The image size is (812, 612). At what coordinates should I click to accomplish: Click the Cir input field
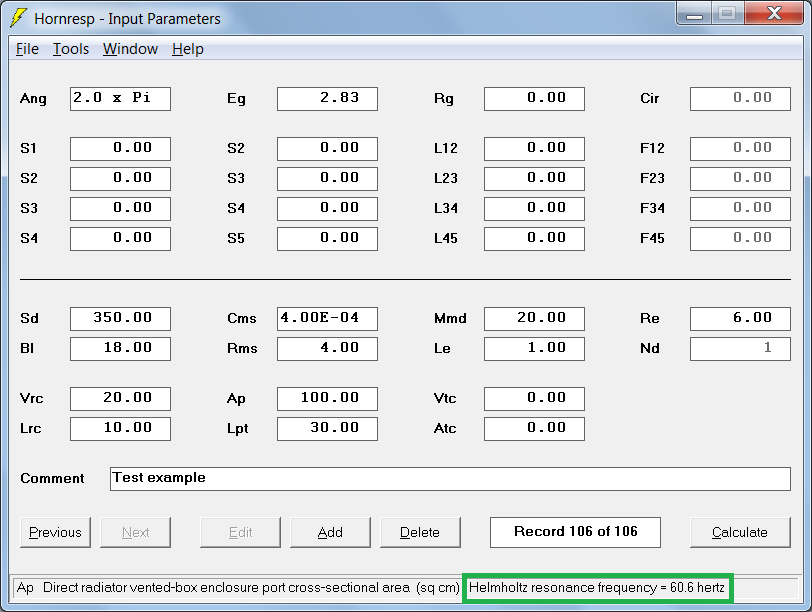coord(741,99)
